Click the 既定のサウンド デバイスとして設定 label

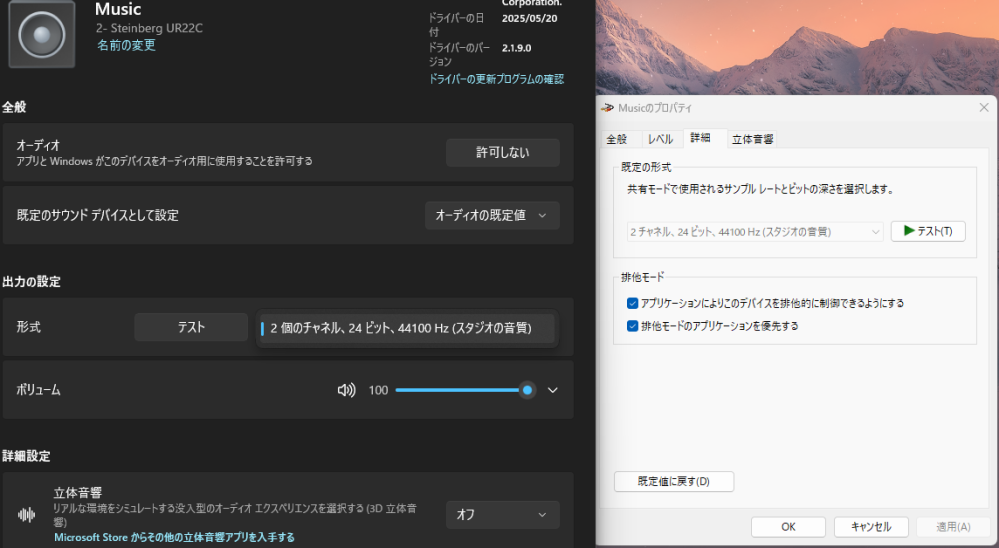tap(97, 215)
